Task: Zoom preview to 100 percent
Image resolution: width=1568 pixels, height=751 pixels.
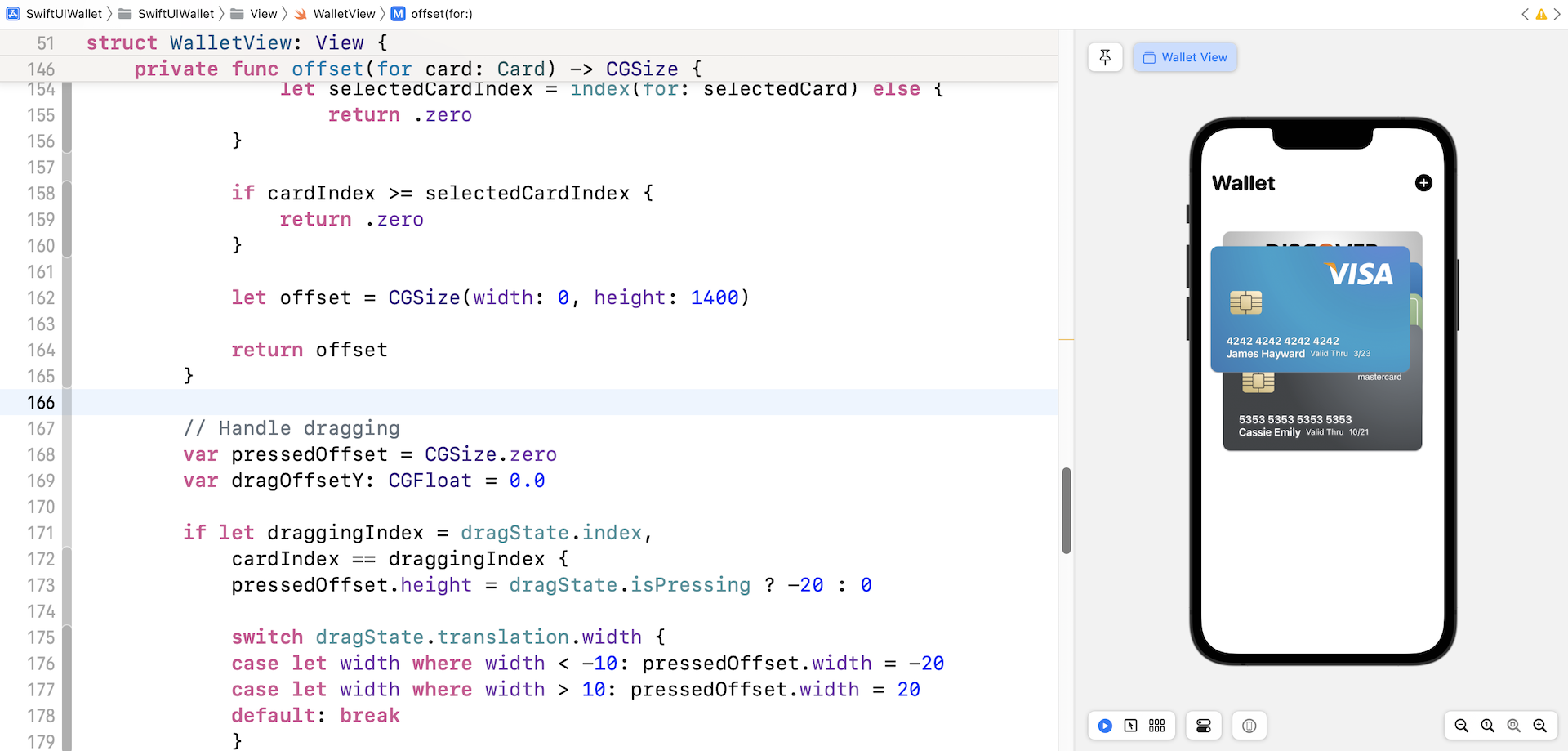Action: tap(1488, 726)
